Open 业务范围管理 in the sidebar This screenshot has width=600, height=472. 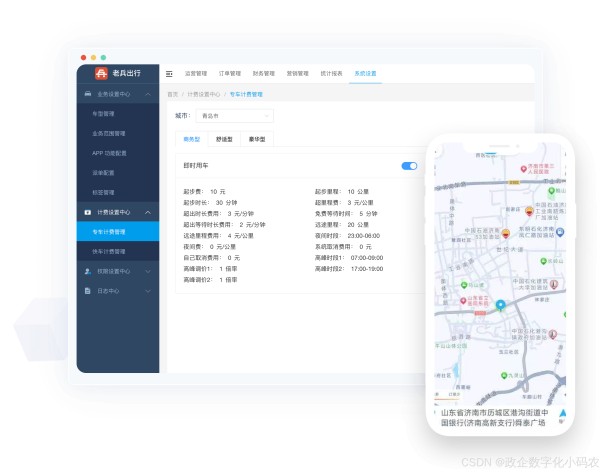(118, 134)
